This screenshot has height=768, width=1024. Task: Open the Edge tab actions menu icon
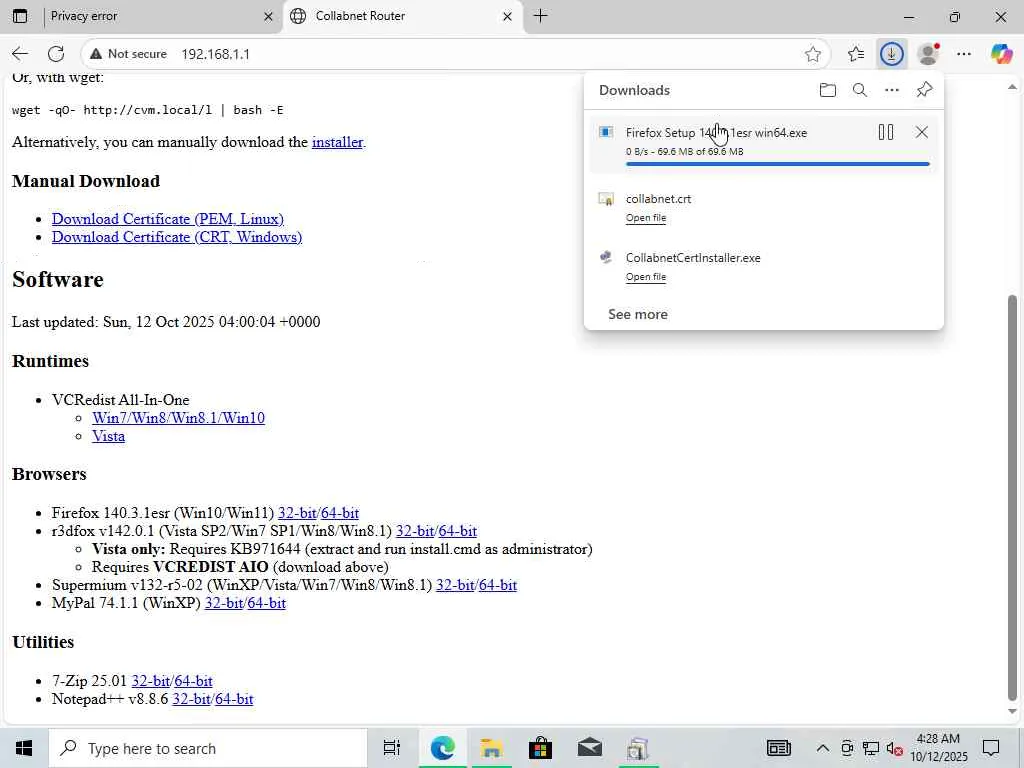[20, 16]
